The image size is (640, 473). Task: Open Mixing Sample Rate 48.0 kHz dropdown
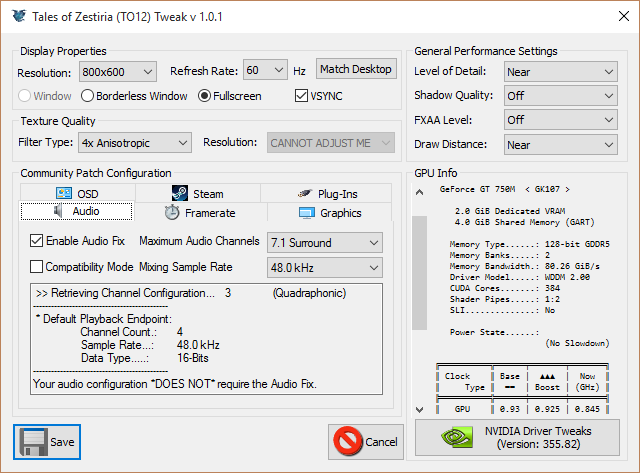click(x=325, y=268)
